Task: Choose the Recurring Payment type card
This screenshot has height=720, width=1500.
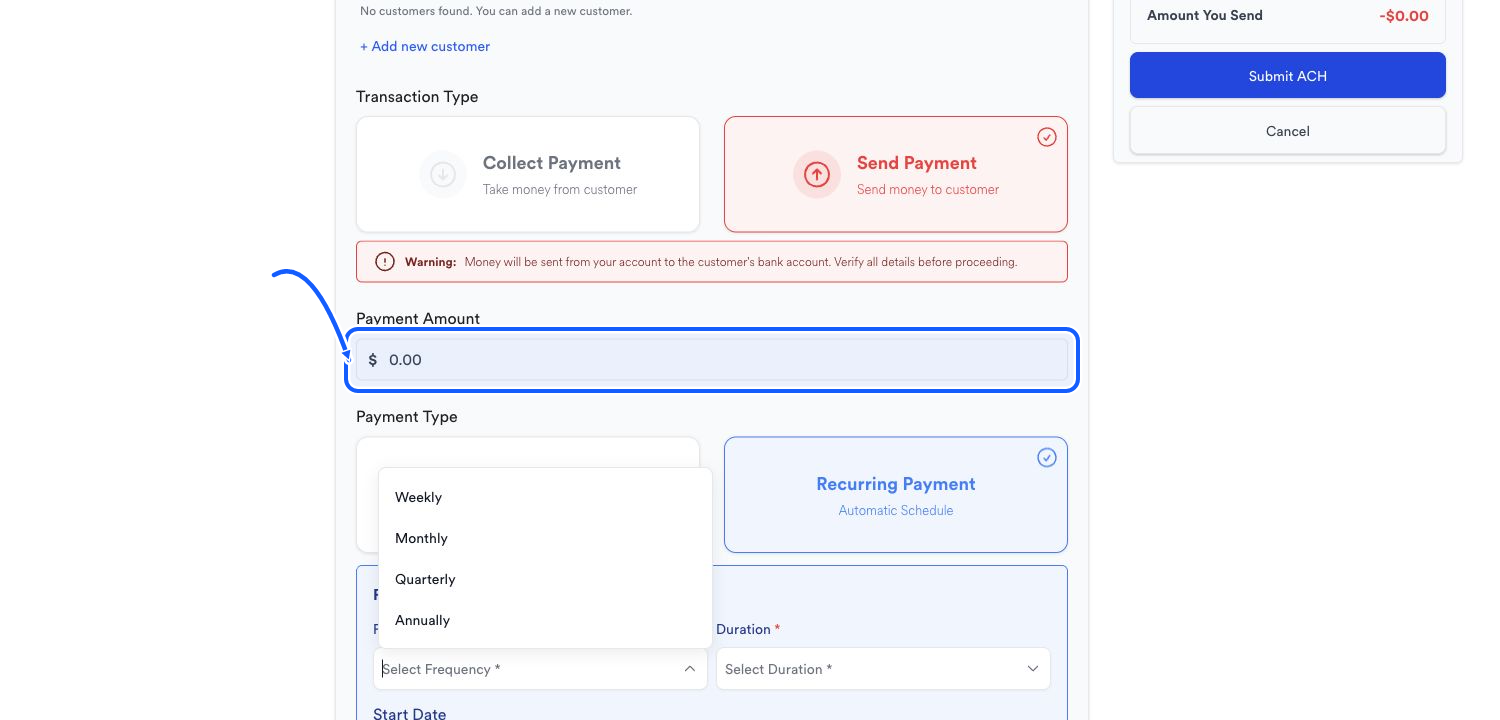Action: coord(896,494)
